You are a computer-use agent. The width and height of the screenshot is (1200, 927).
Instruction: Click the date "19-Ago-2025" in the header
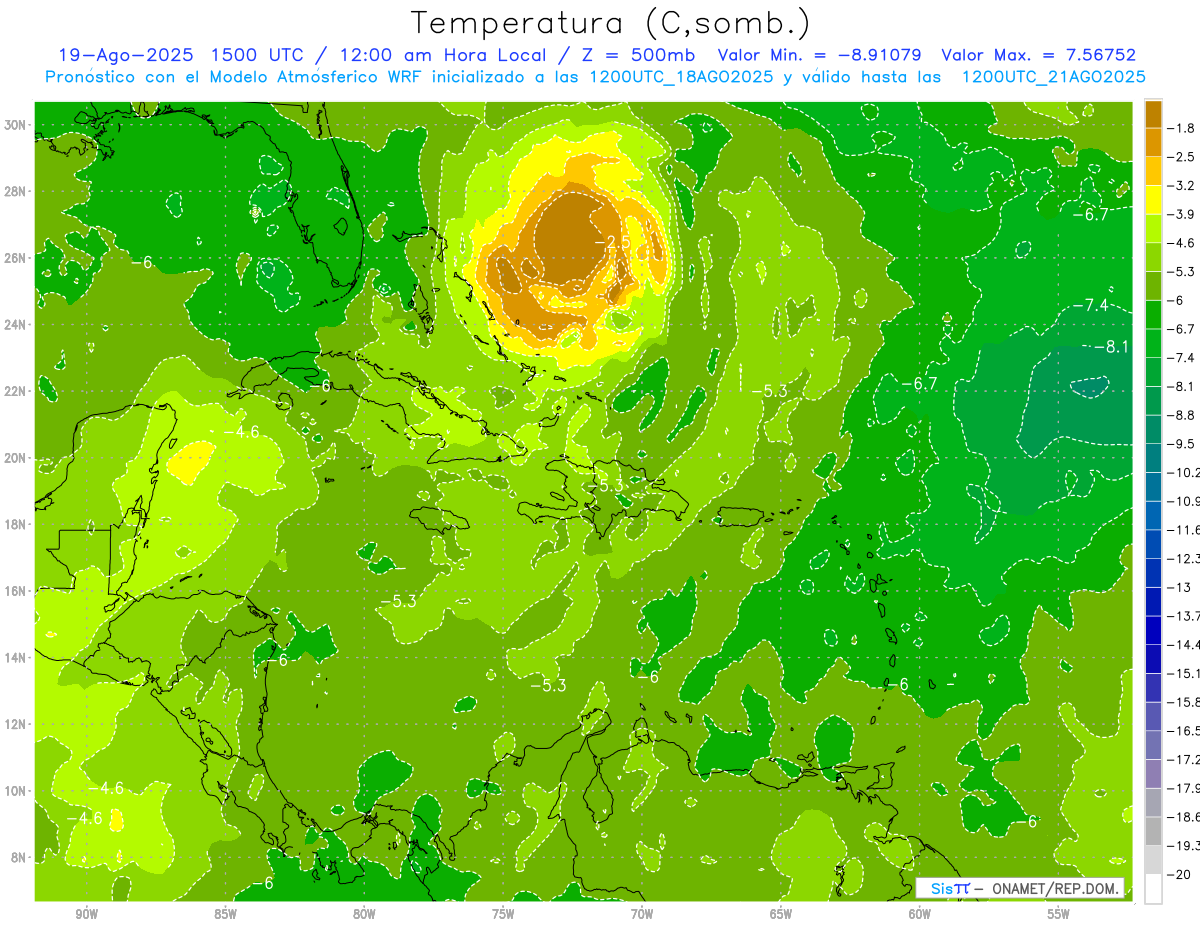pos(125,55)
